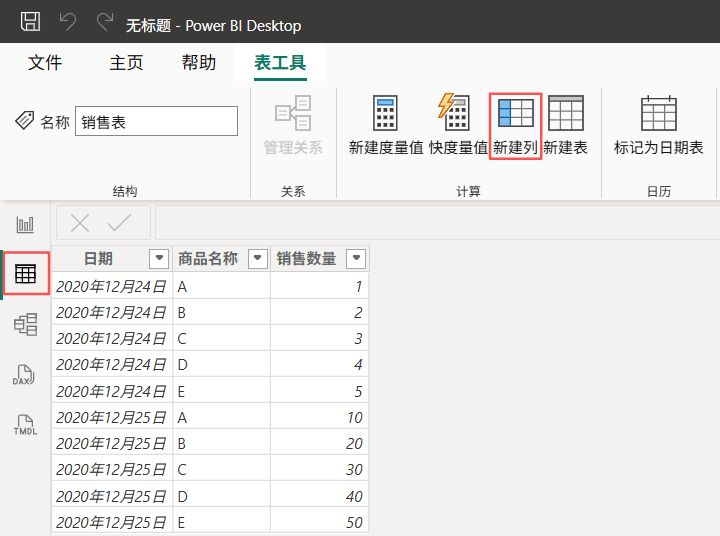
Task: Click date cell in row with quantity 30
Action: click(112, 470)
